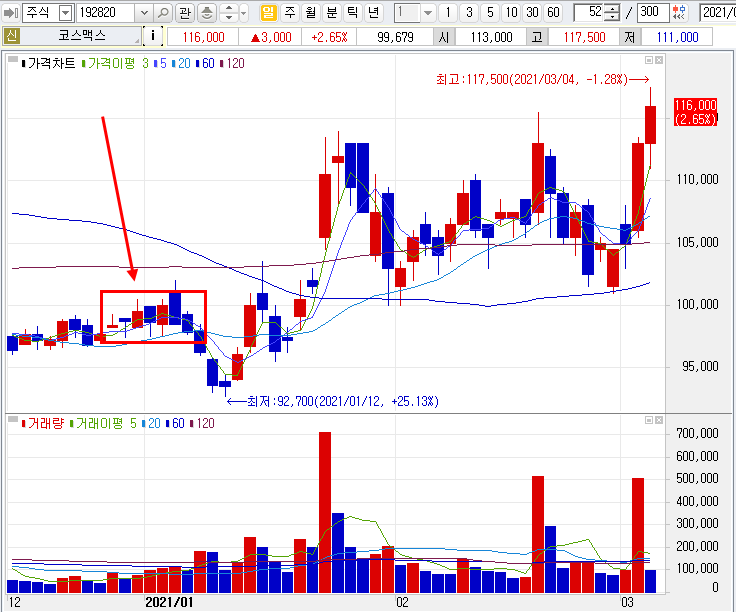Click the arrow-to-bar icon left of 주식
This screenshot has width=736, height=612.
coord(11,13)
